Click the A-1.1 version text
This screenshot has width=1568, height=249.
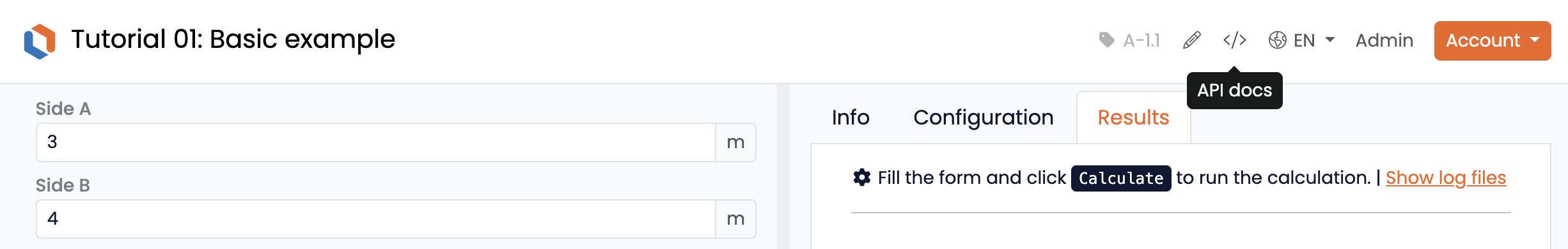(1141, 41)
